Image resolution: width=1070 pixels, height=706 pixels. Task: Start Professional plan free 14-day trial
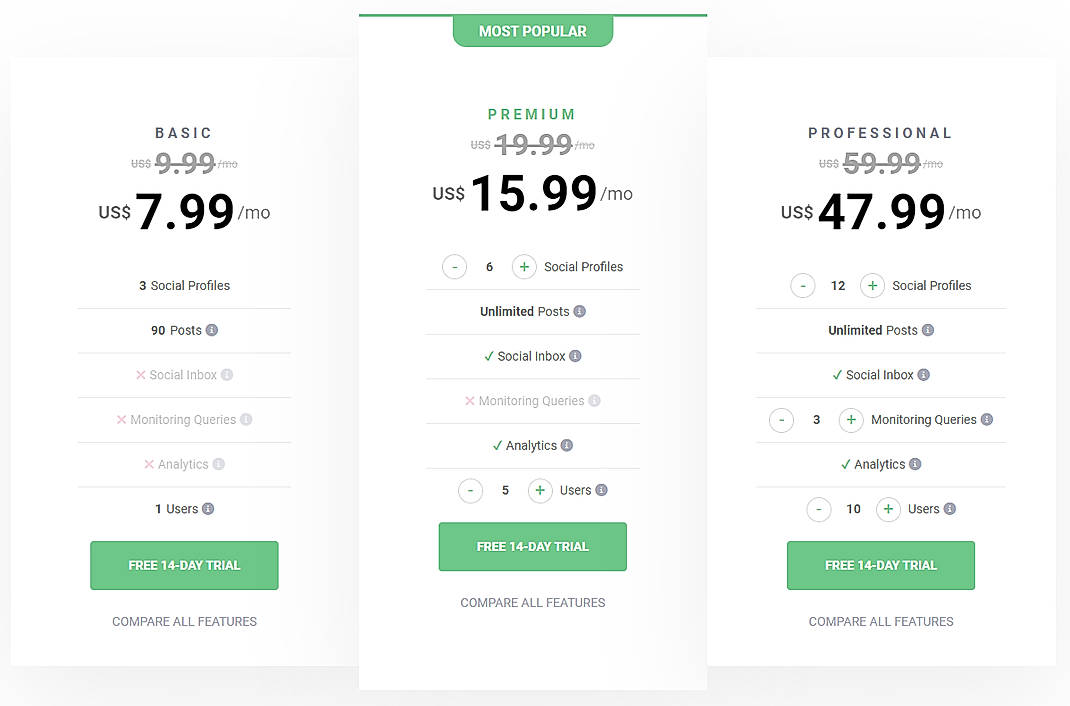[881, 565]
